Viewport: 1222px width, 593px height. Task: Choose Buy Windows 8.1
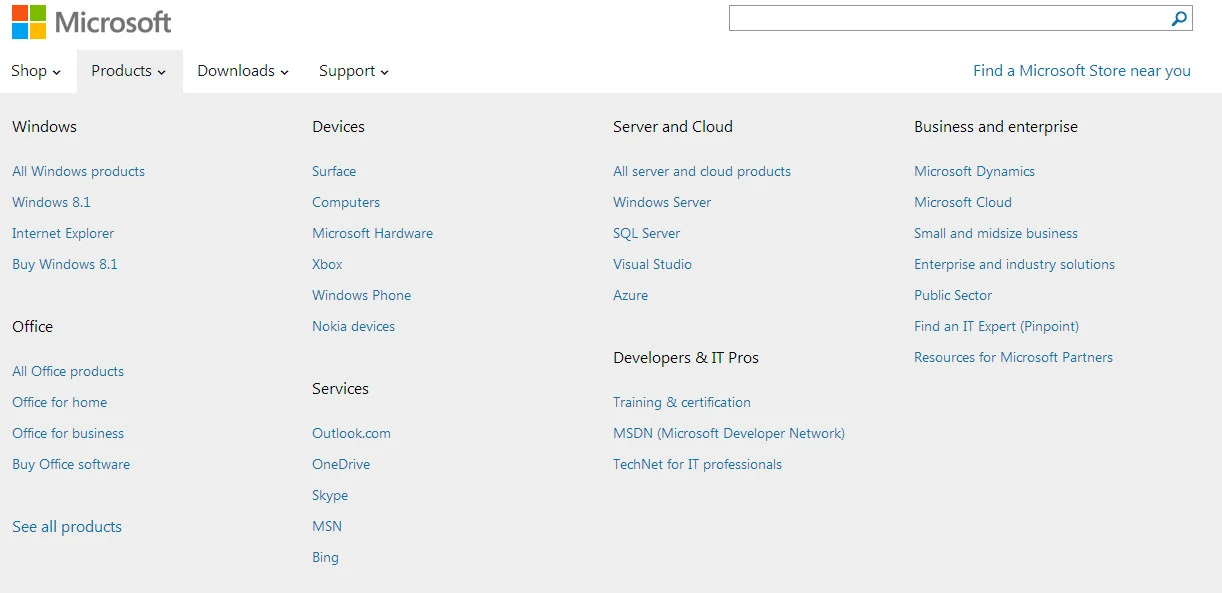coord(65,264)
